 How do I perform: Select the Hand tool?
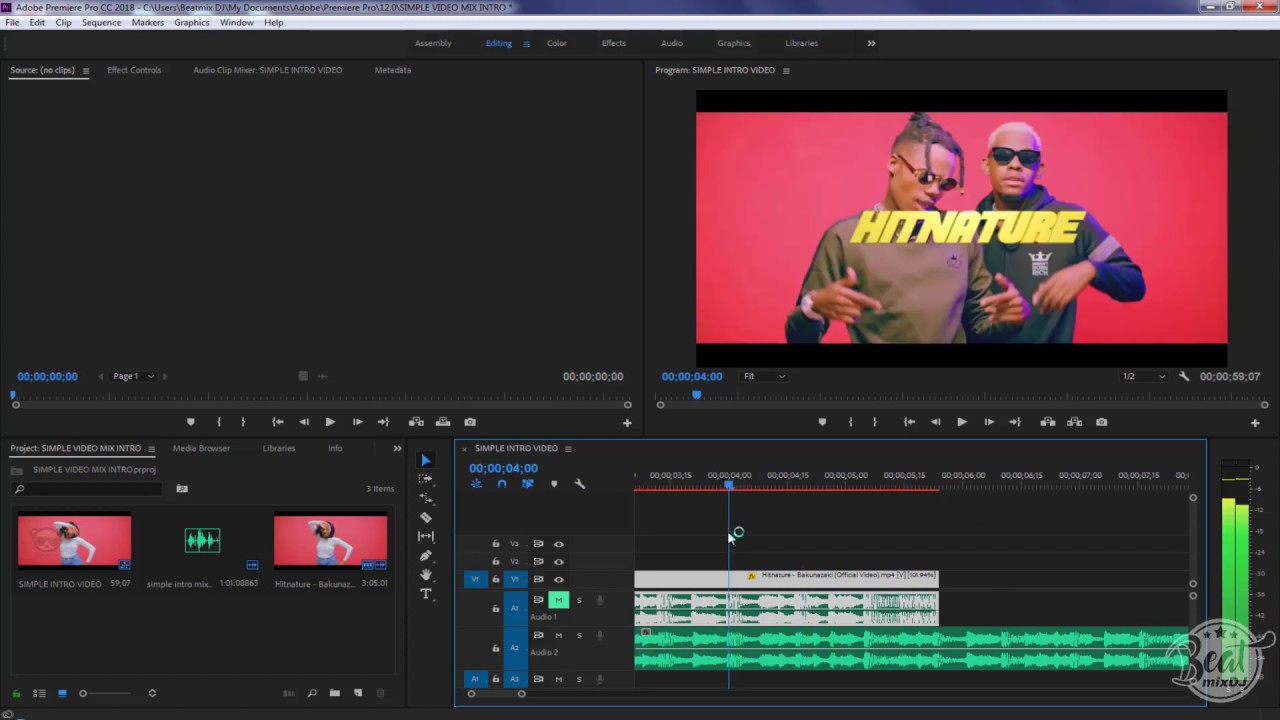click(426, 574)
